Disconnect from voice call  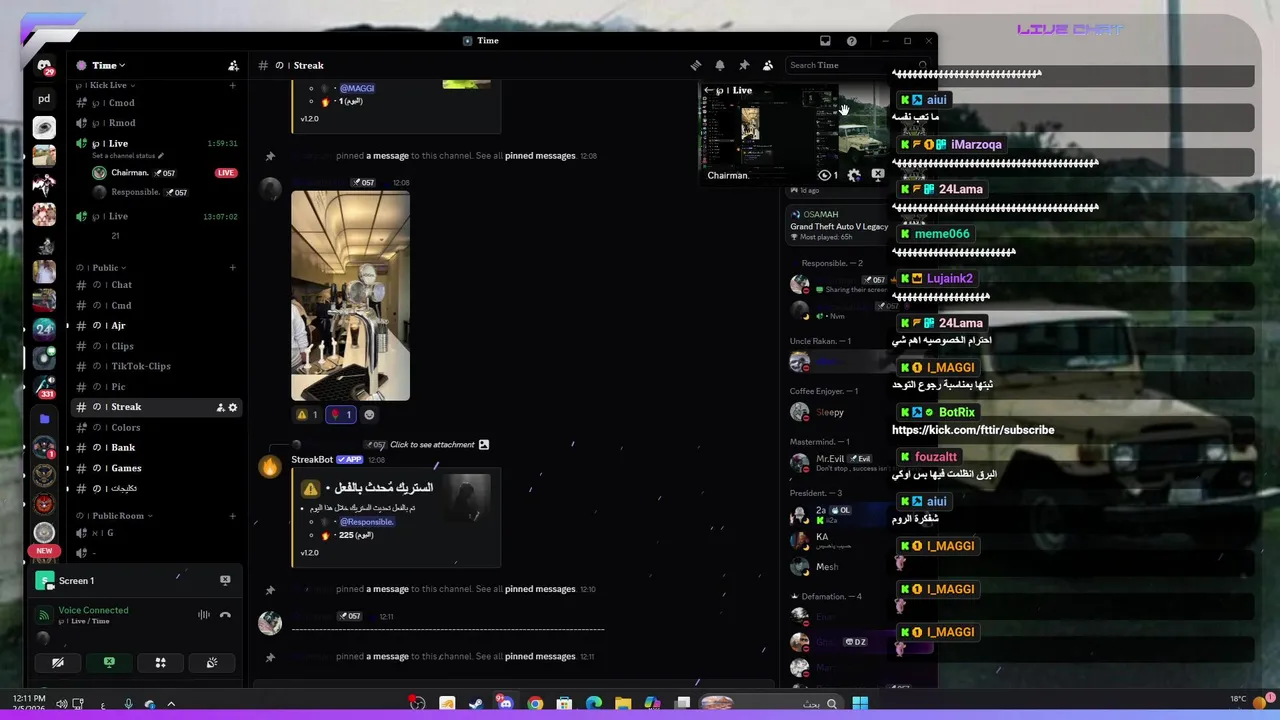tap(225, 615)
